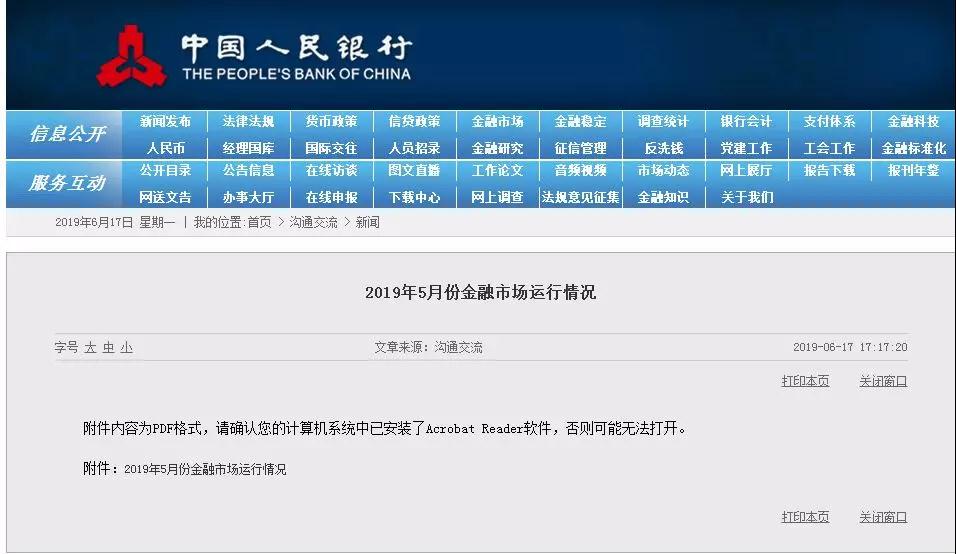Screen dimensions: 956x554
Task: Open the 法律法规 menu item
Action: tap(248, 121)
